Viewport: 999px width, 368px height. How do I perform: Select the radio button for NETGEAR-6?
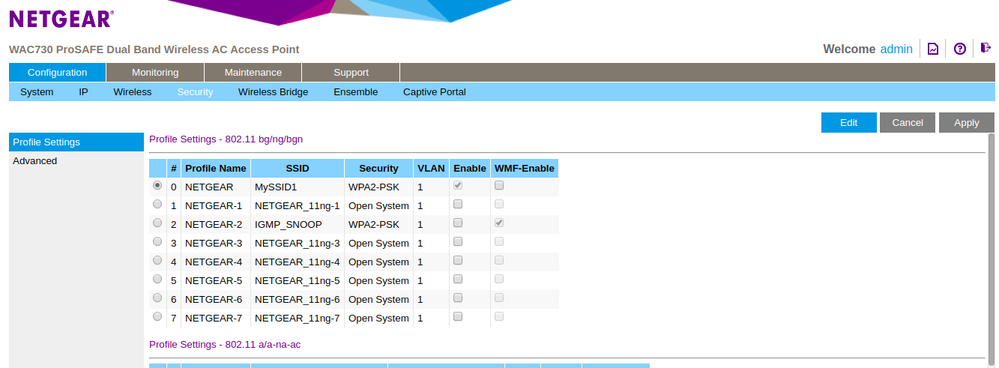click(157, 298)
